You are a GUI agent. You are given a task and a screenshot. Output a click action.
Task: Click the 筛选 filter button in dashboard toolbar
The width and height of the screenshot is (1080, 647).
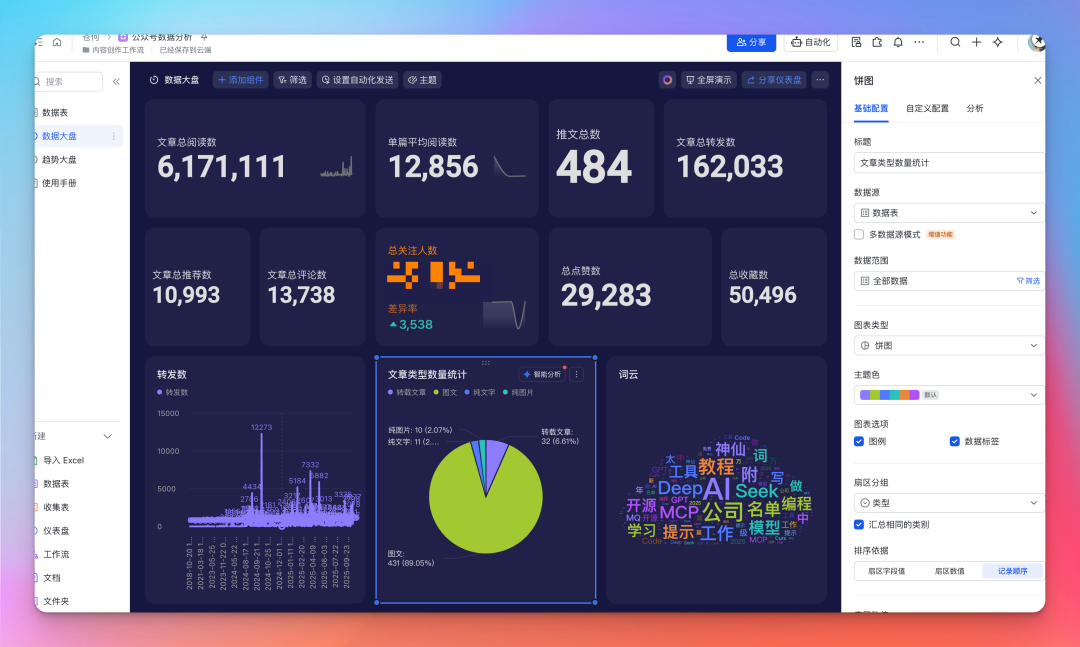click(293, 80)
